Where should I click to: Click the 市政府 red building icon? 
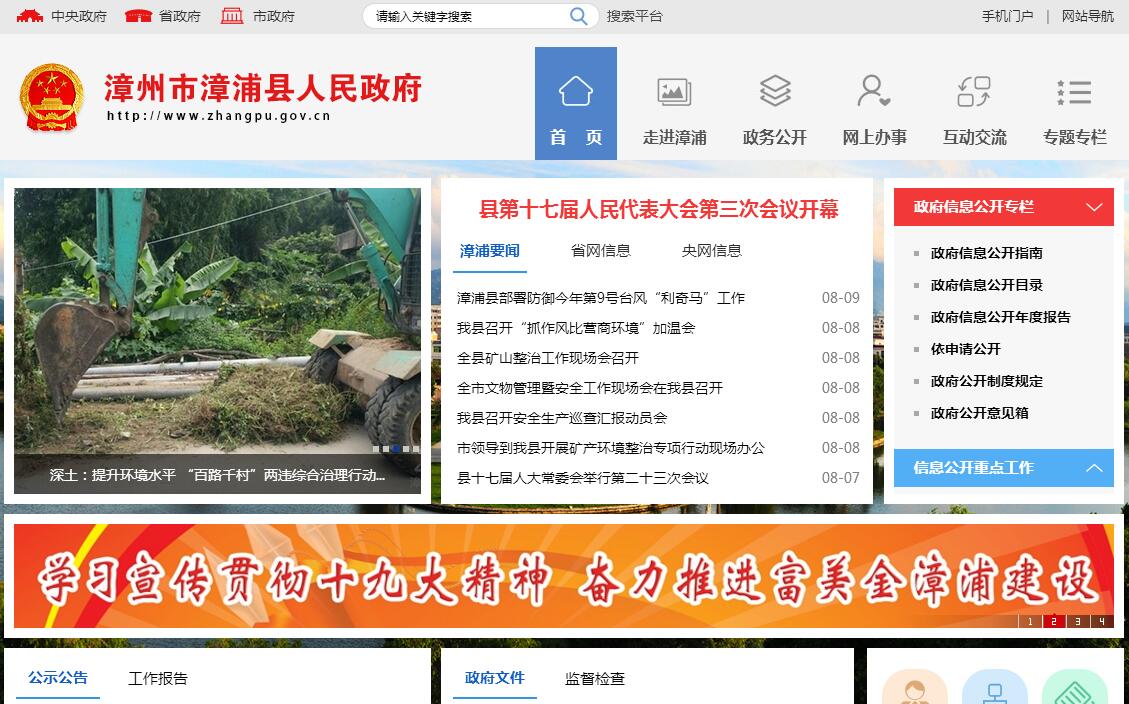point(232,16)
